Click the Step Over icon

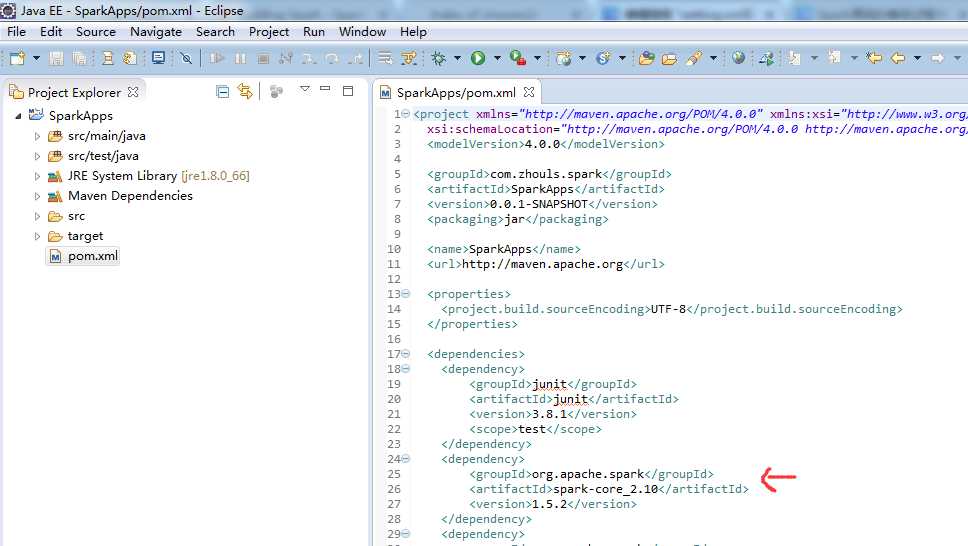coord(332,58)
